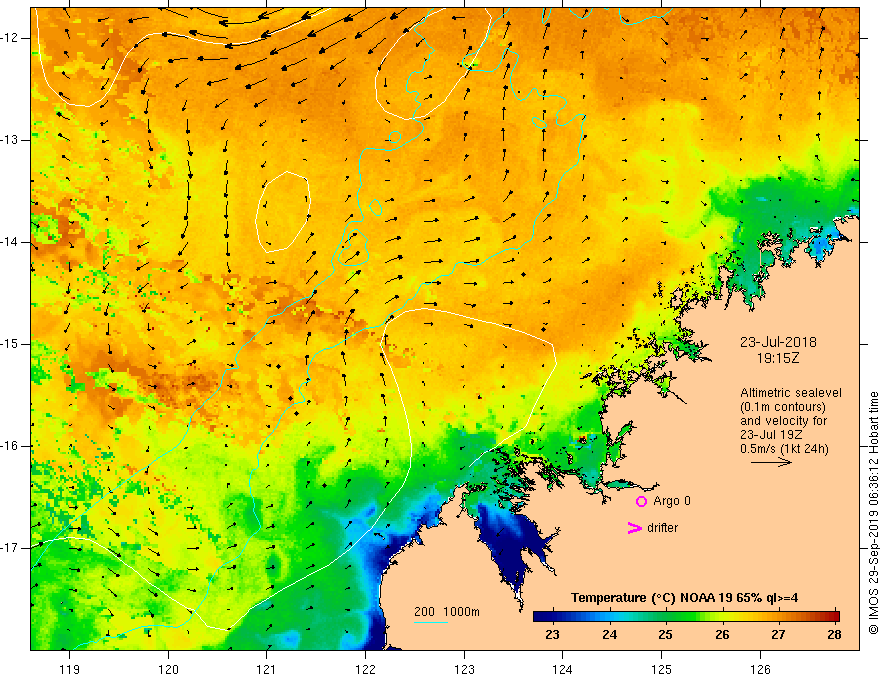880x680 pixels.
Task: Click the Temperature NOAA 19 colorbar title
Action: pos(684,598)
